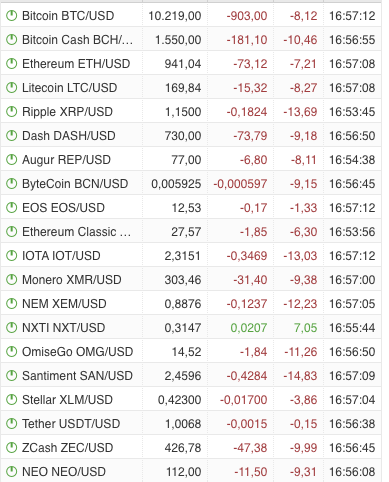
Task: Click the clock icon next to Tether USDT/USD
Action: [12, 424]
